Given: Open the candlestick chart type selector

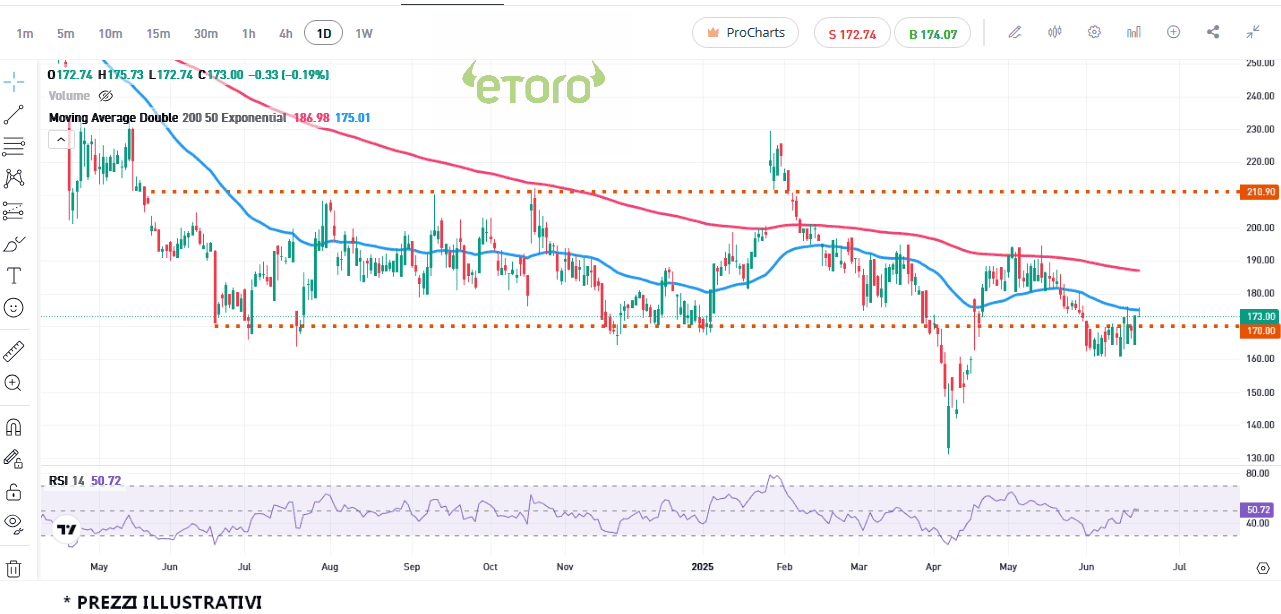Looking at the screenshot, I should pyautogui.click(x=1054, y=32).
